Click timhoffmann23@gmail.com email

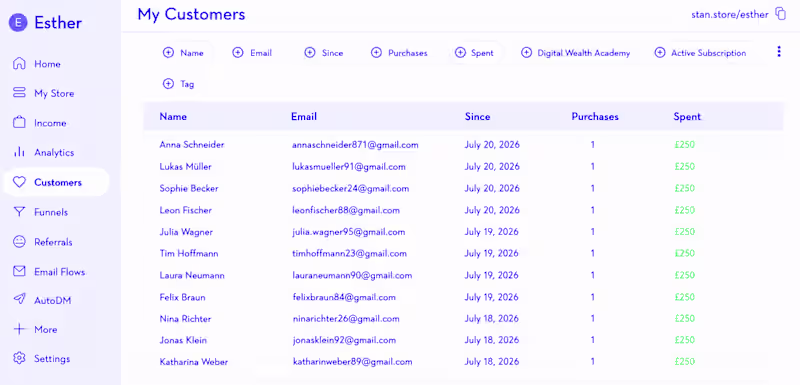pos(349,253)
